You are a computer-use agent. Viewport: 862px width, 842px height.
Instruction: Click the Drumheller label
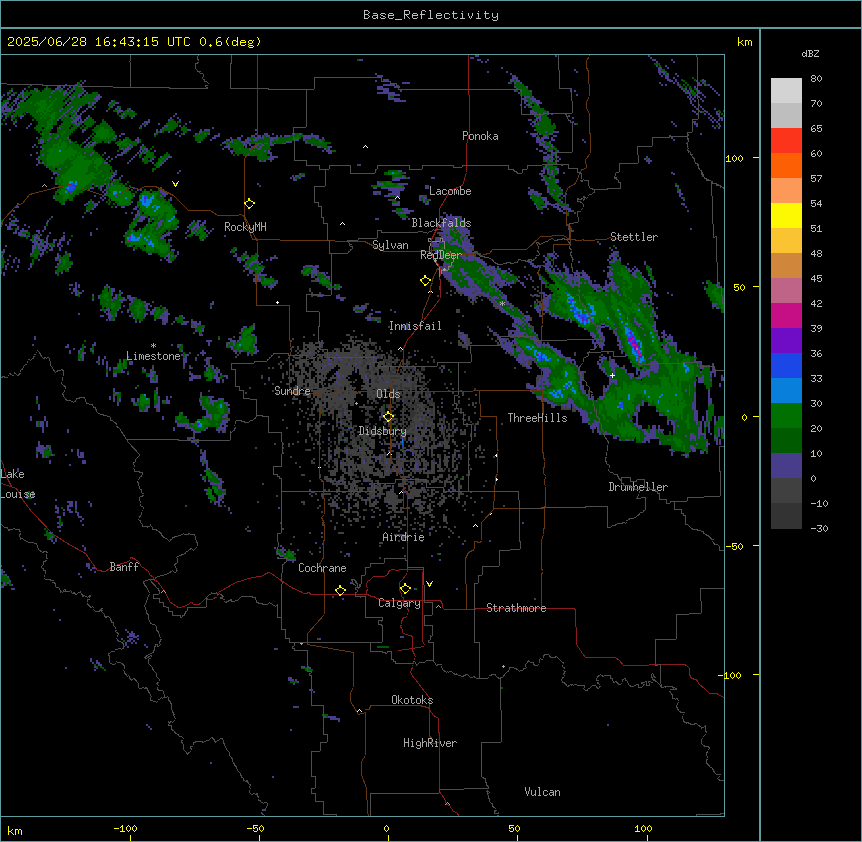[638, 487]
